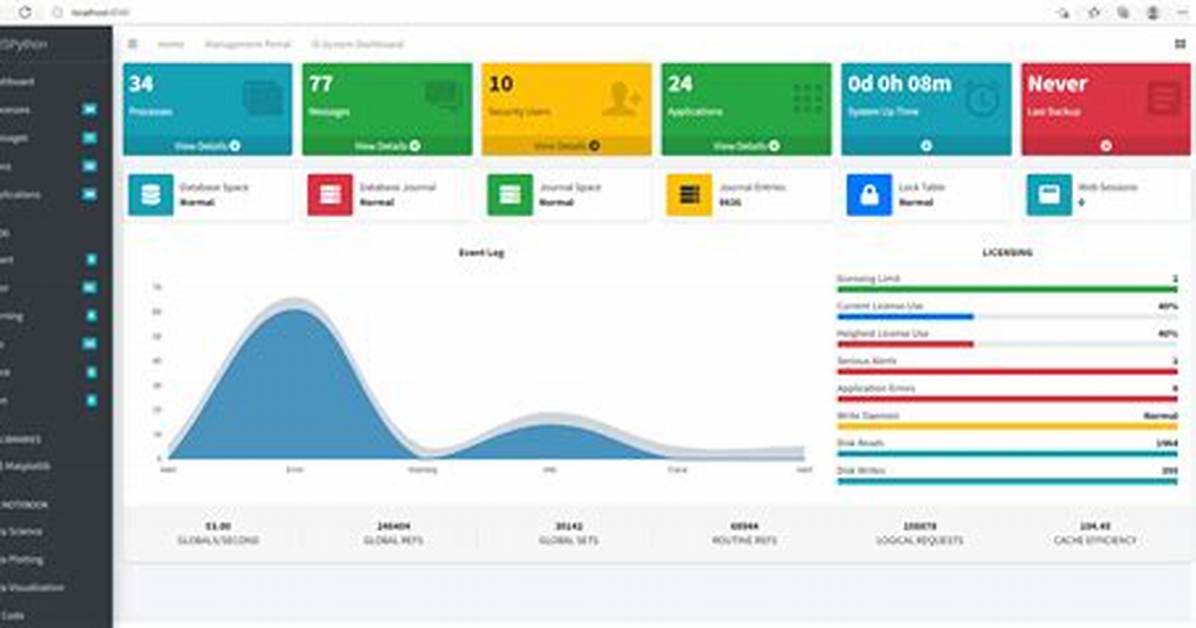Screen dimensions: 1196x628
Task: Click the Lock Table status card text
Action: [x=922, y=195]
